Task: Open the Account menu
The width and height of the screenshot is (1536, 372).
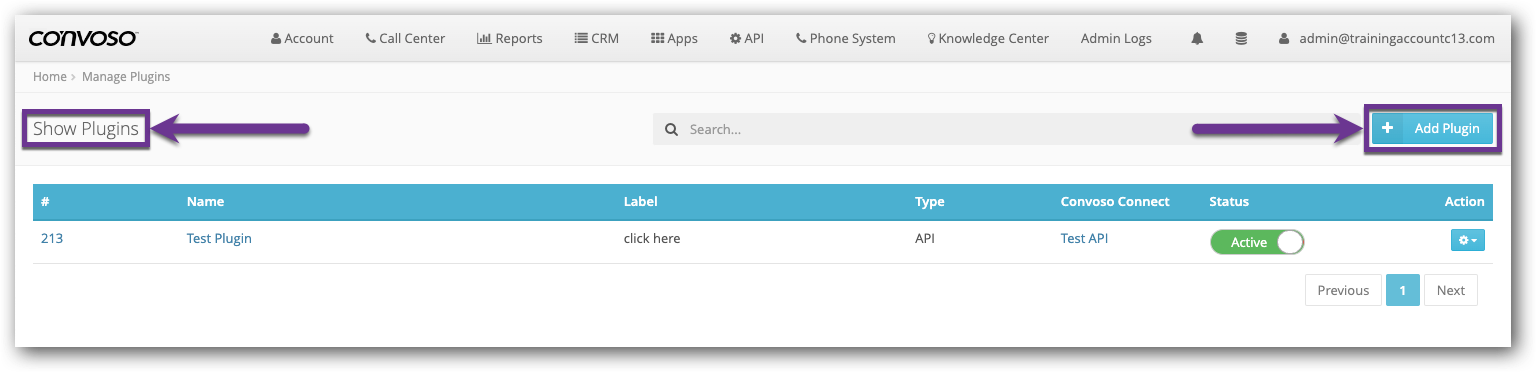Action: click(302, 39)
